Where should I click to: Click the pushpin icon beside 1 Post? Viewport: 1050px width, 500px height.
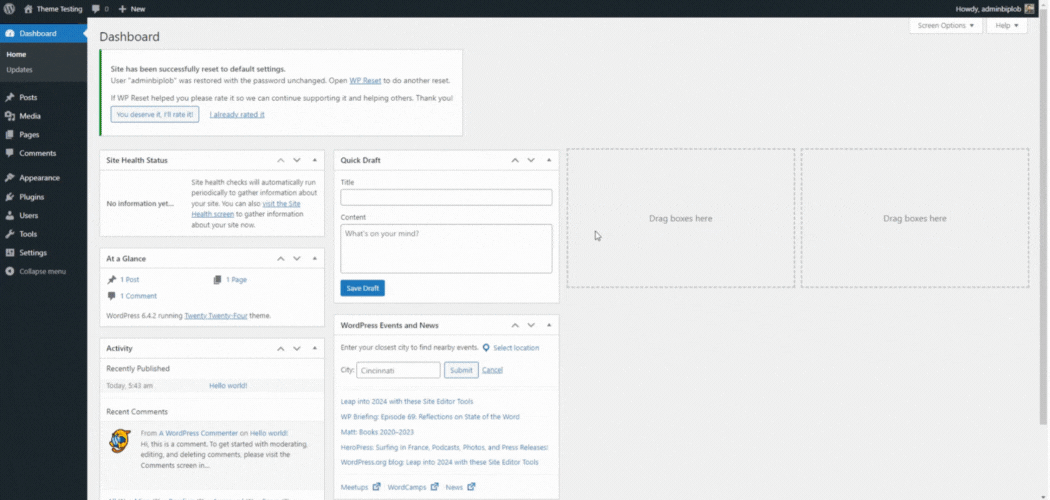[112, 280]
